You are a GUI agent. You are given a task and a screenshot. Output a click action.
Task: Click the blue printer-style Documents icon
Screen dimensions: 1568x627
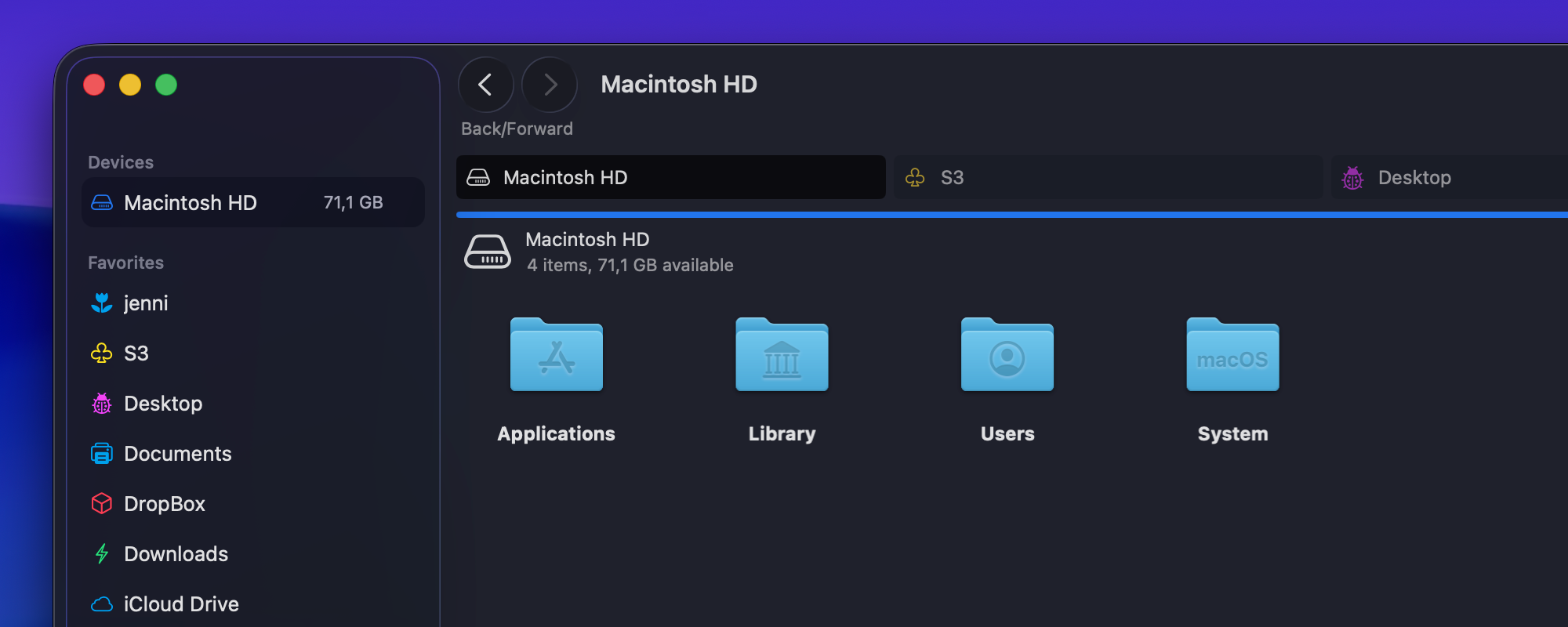click(102, 454)
